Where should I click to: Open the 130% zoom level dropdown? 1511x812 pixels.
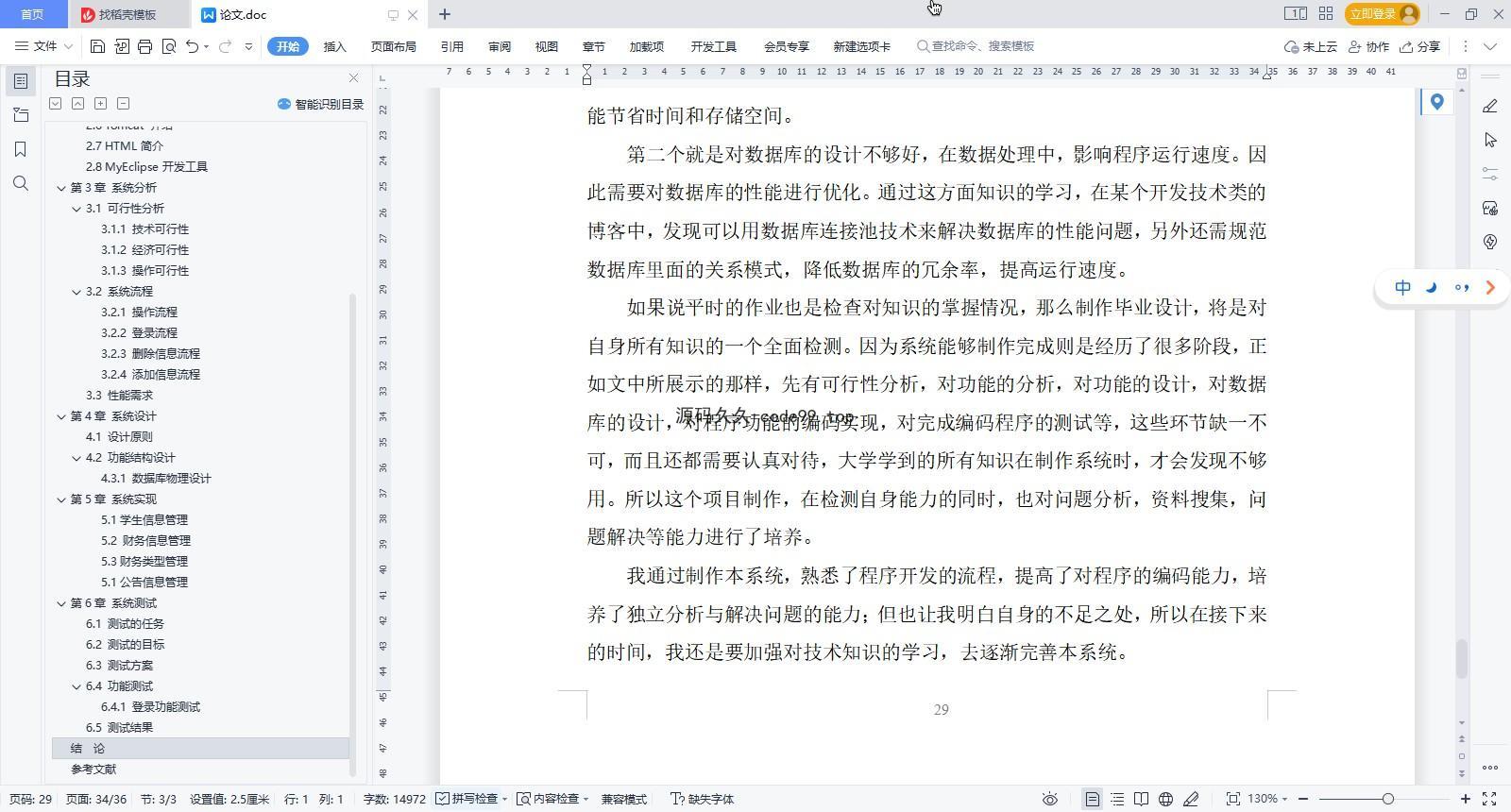coord(1267,799)
